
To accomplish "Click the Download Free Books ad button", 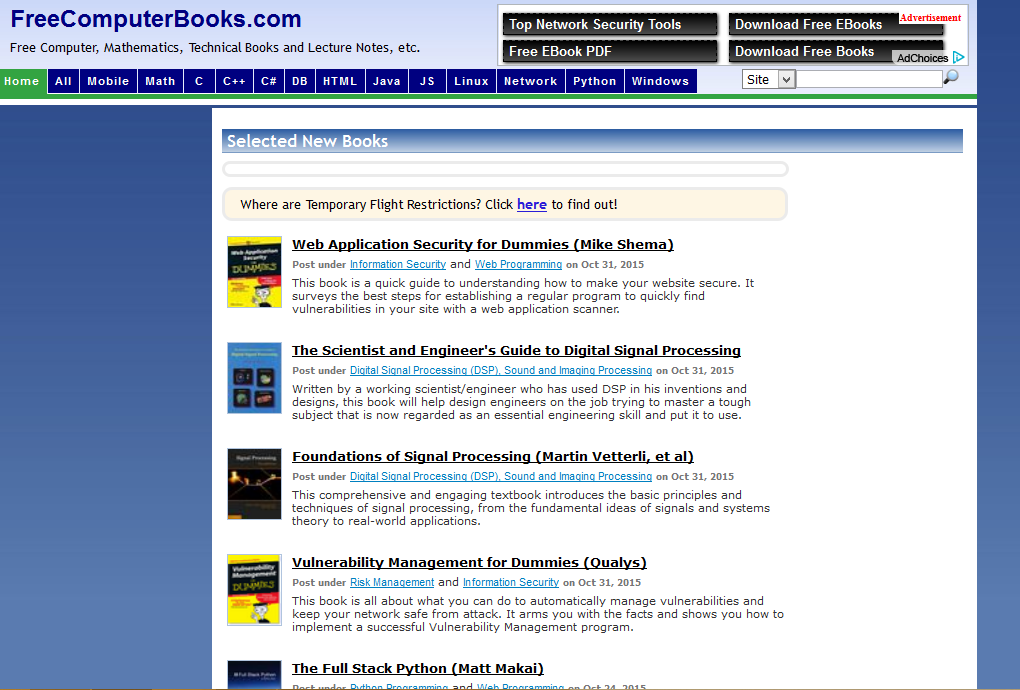I will point(835,51).
